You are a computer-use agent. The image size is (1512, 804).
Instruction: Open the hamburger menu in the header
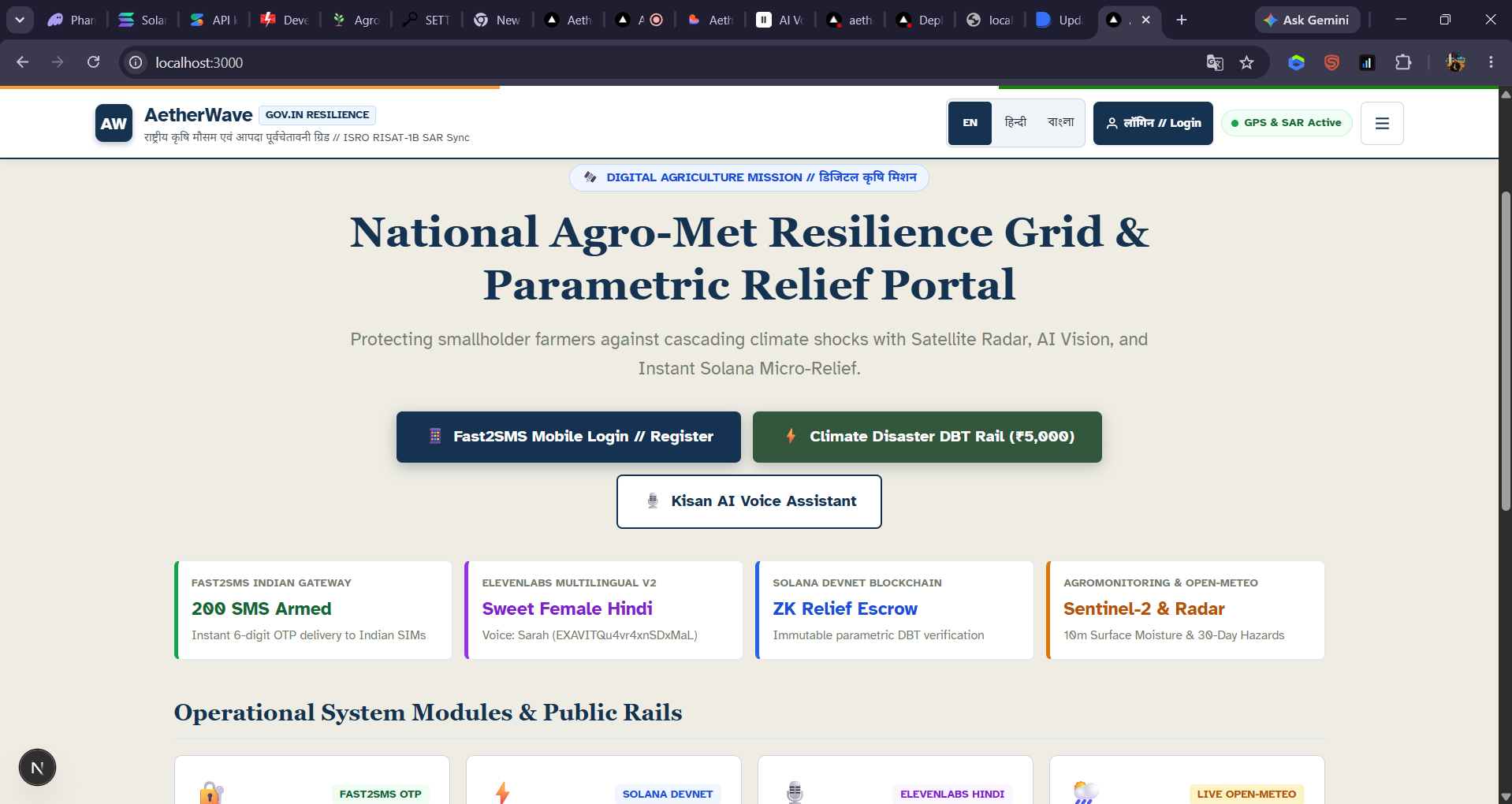(1382, 123)
